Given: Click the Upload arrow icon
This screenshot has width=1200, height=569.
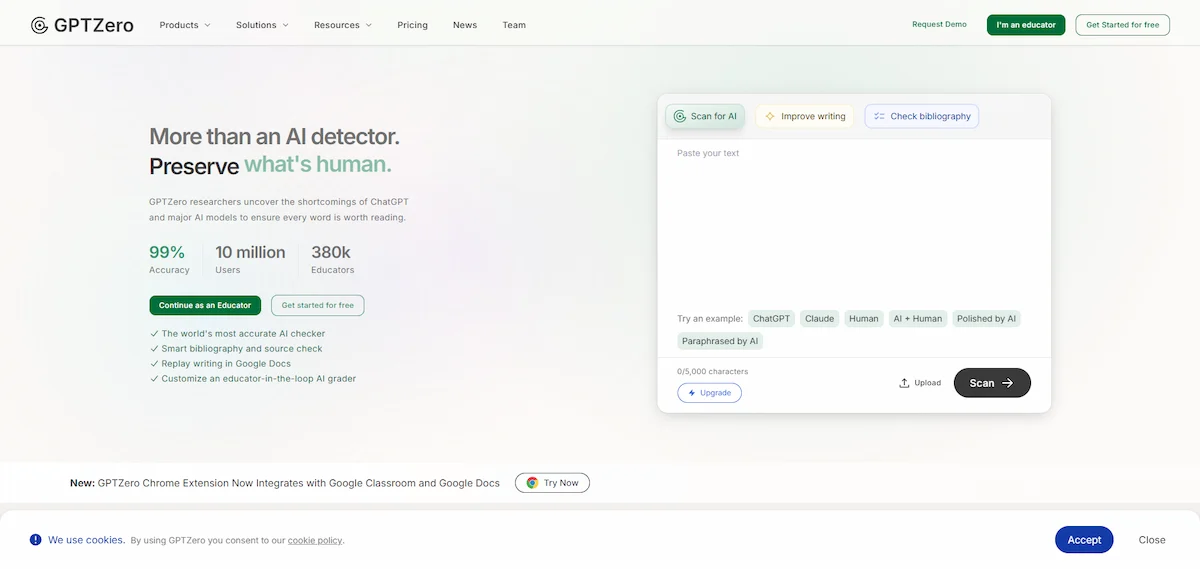Looking at the screenshot, I should 904,383.
